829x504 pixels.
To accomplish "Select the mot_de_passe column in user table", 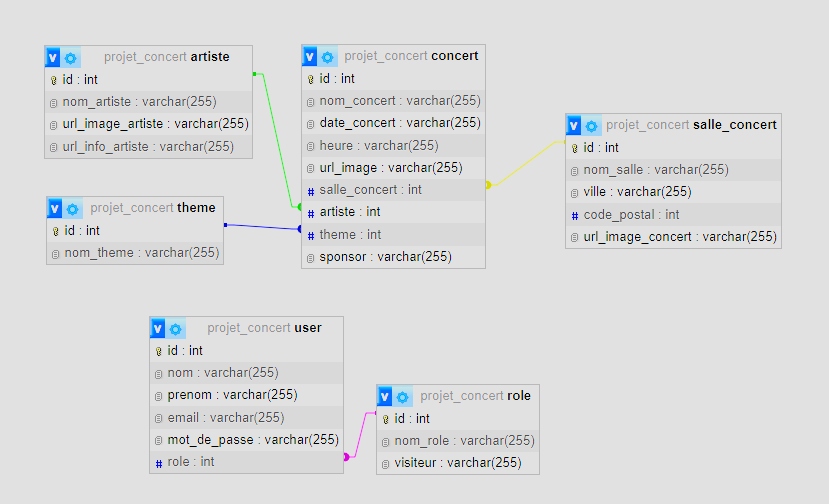I will [x=253, y=439].
